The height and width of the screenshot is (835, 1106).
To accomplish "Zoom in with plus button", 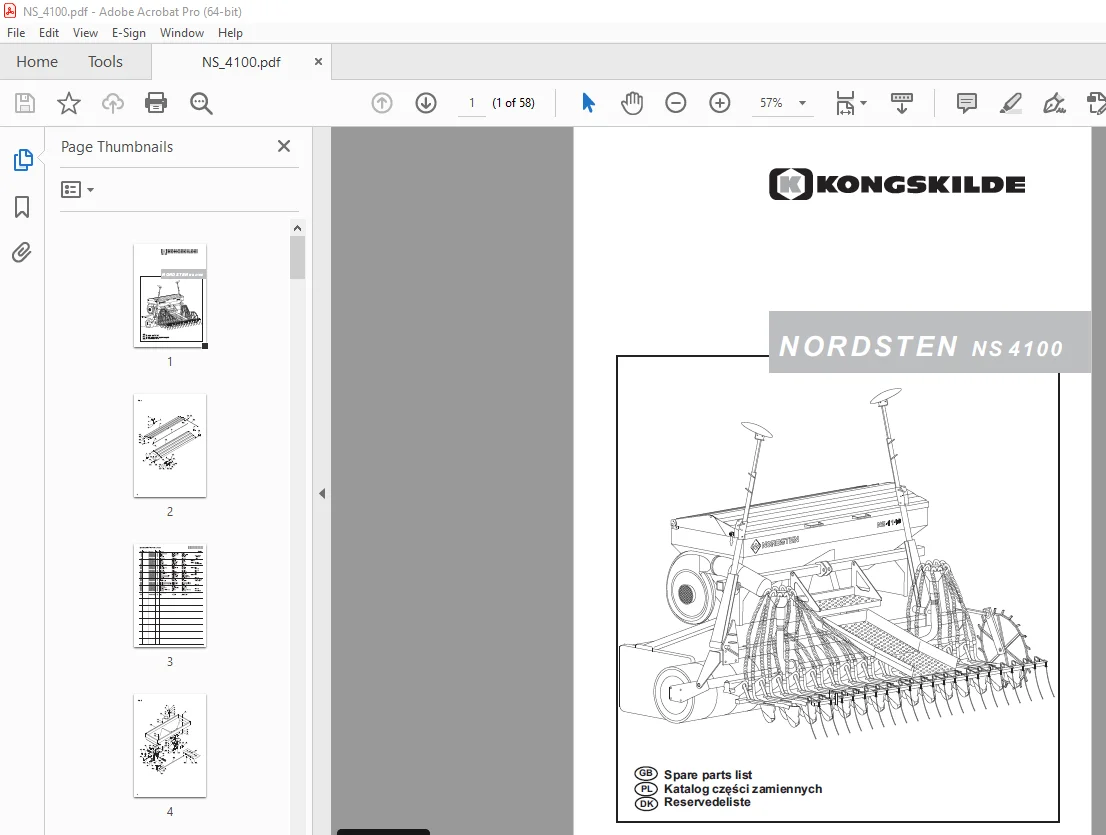I will tap(719, 103).
